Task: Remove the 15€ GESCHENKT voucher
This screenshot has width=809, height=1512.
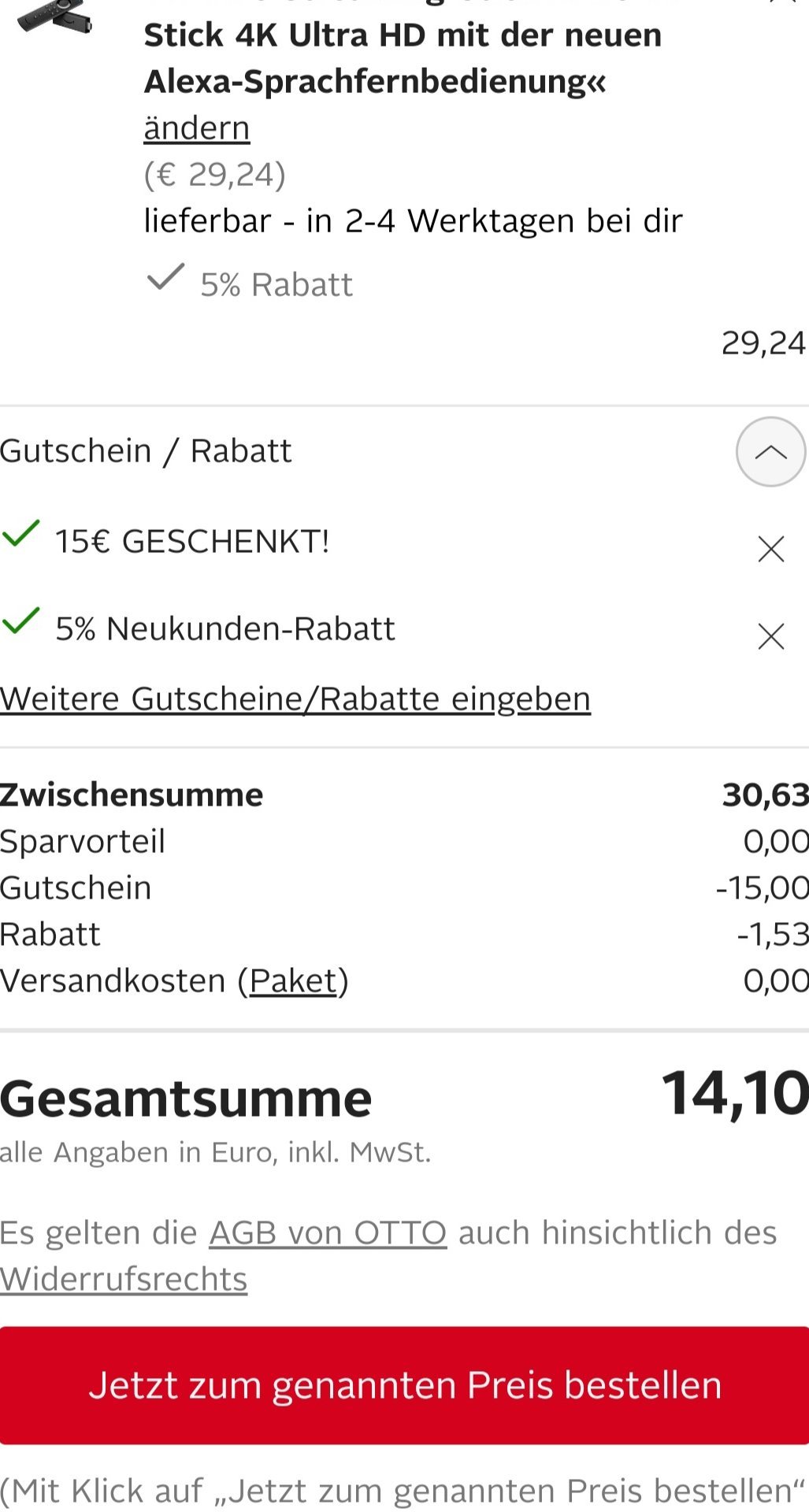Action: [x=770, y=549]
